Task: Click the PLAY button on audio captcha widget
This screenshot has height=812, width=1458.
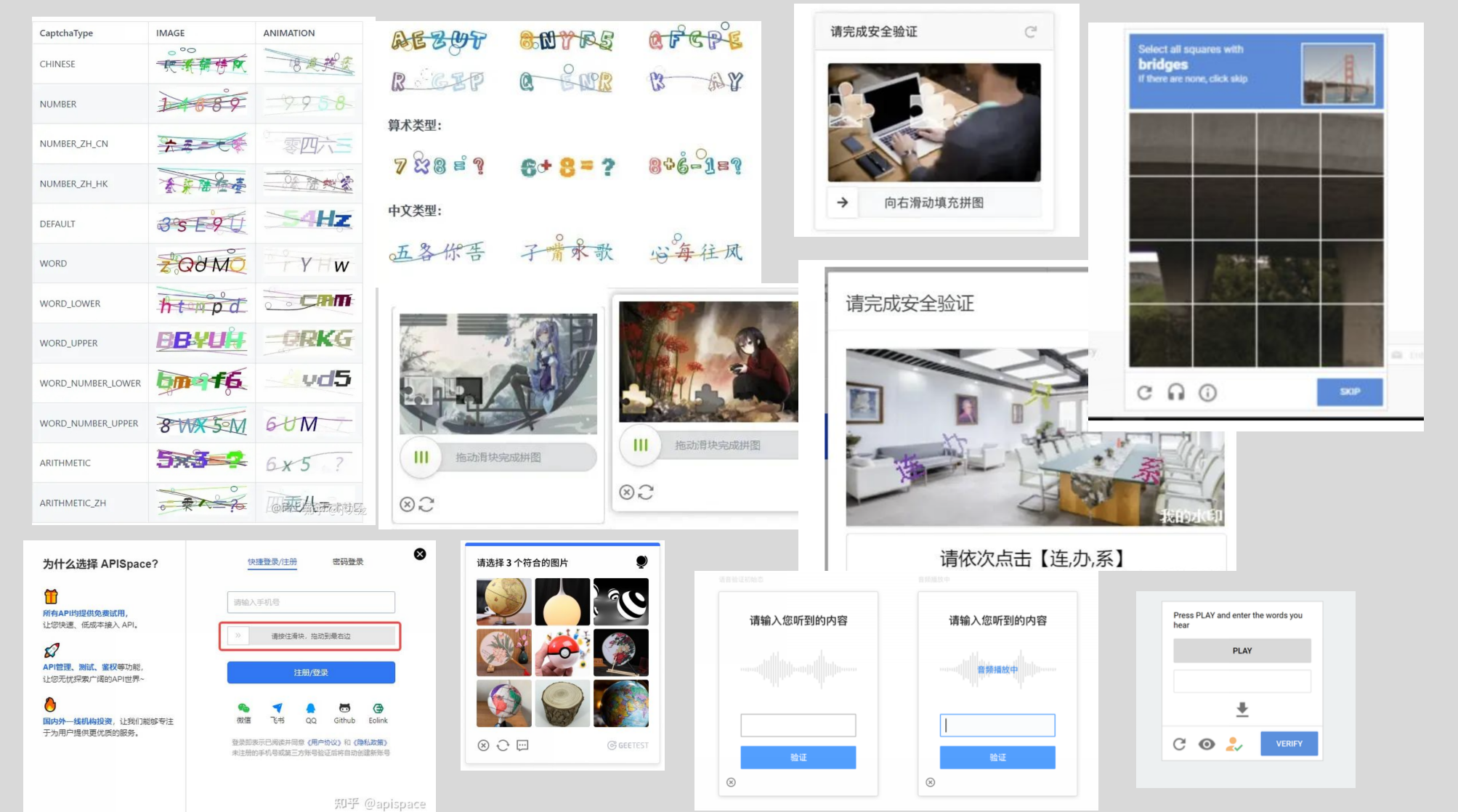Action: point(1243,651)
